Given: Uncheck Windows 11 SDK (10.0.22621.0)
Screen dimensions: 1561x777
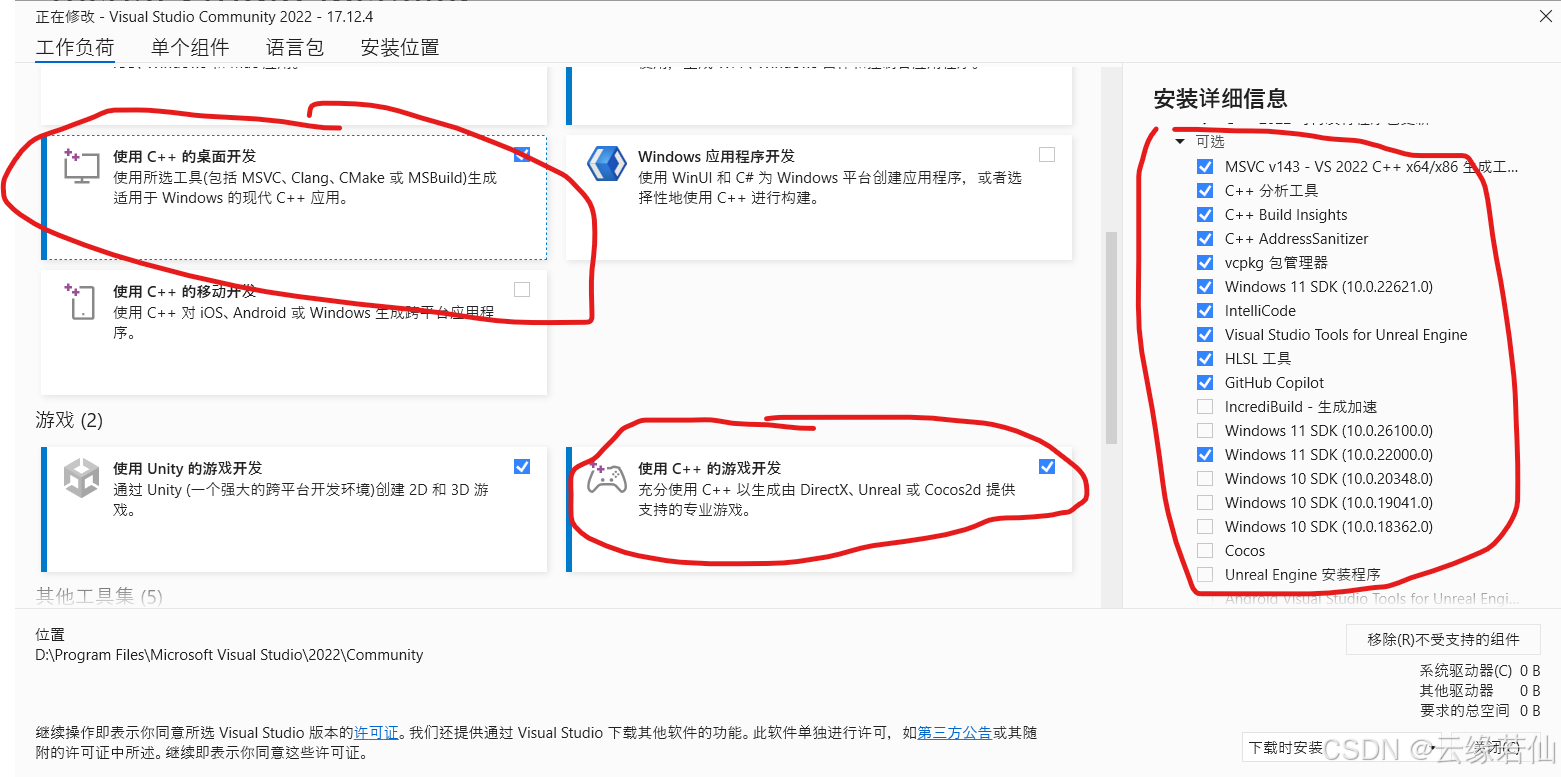Looking at the screenshot, I should click(x=1205, y=286).
